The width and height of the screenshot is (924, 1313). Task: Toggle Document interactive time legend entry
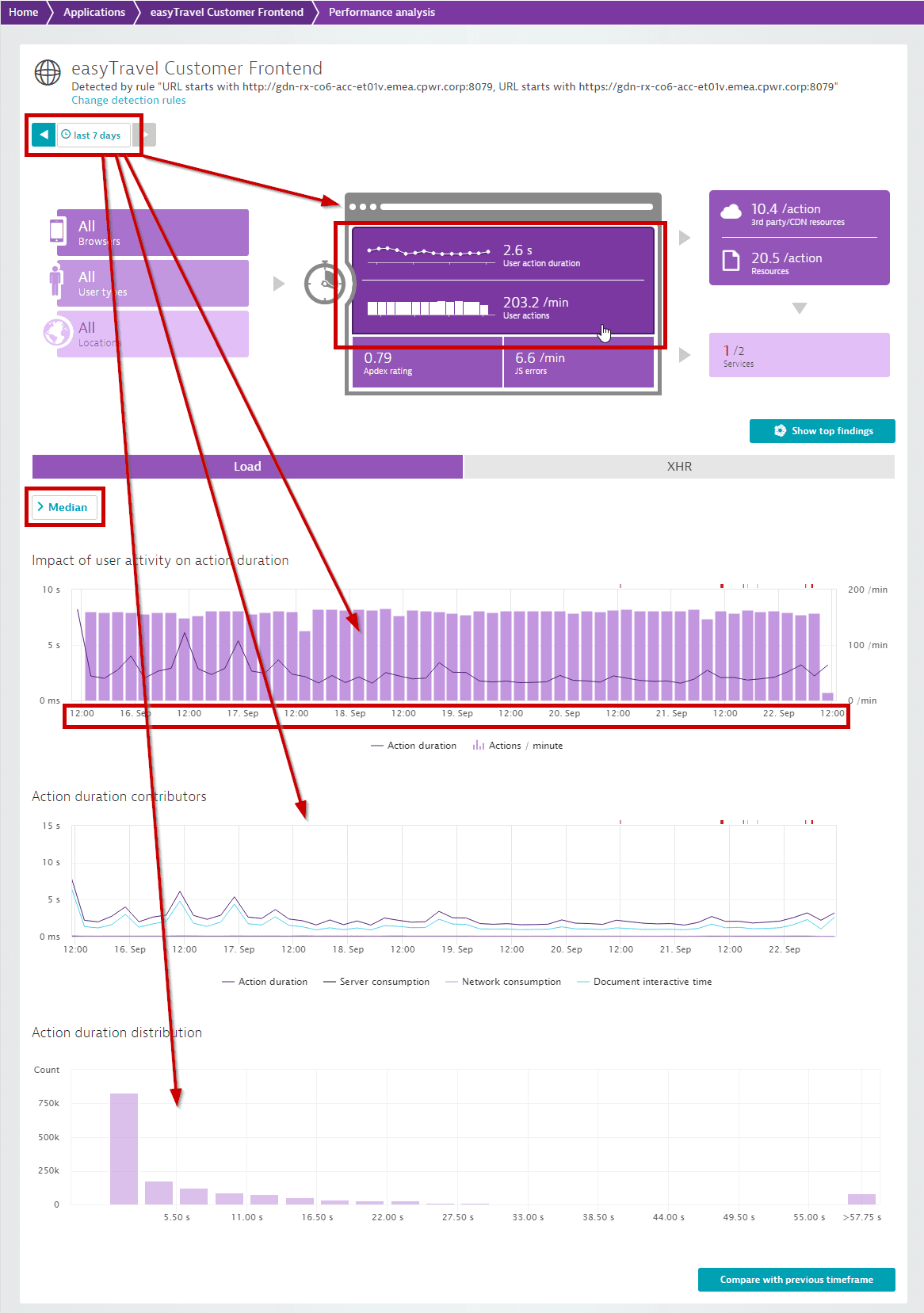pyautogui.click(x=644, y=982)
